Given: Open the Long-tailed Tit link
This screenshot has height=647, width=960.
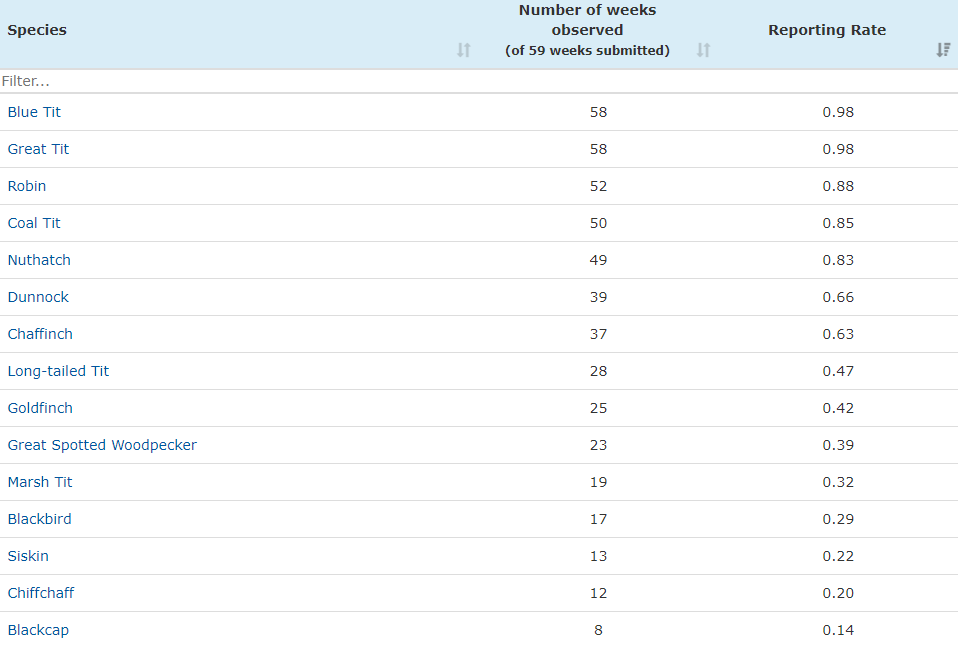Looking at the screenshot, I should click(x=58, y=371).
